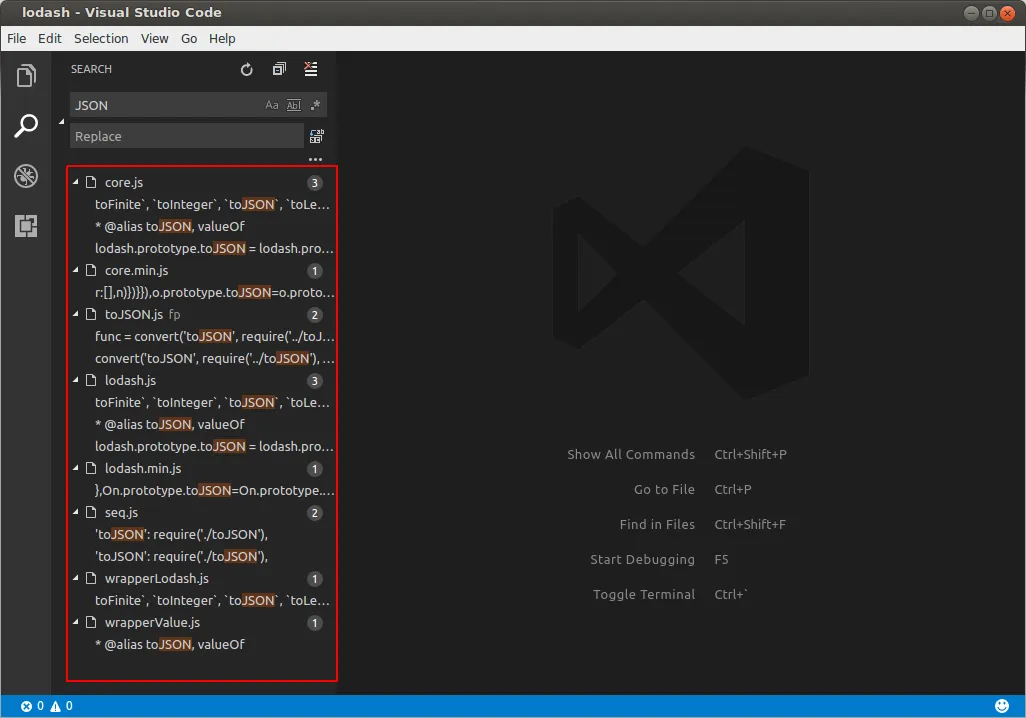Open the View menu

pos(154,39)
